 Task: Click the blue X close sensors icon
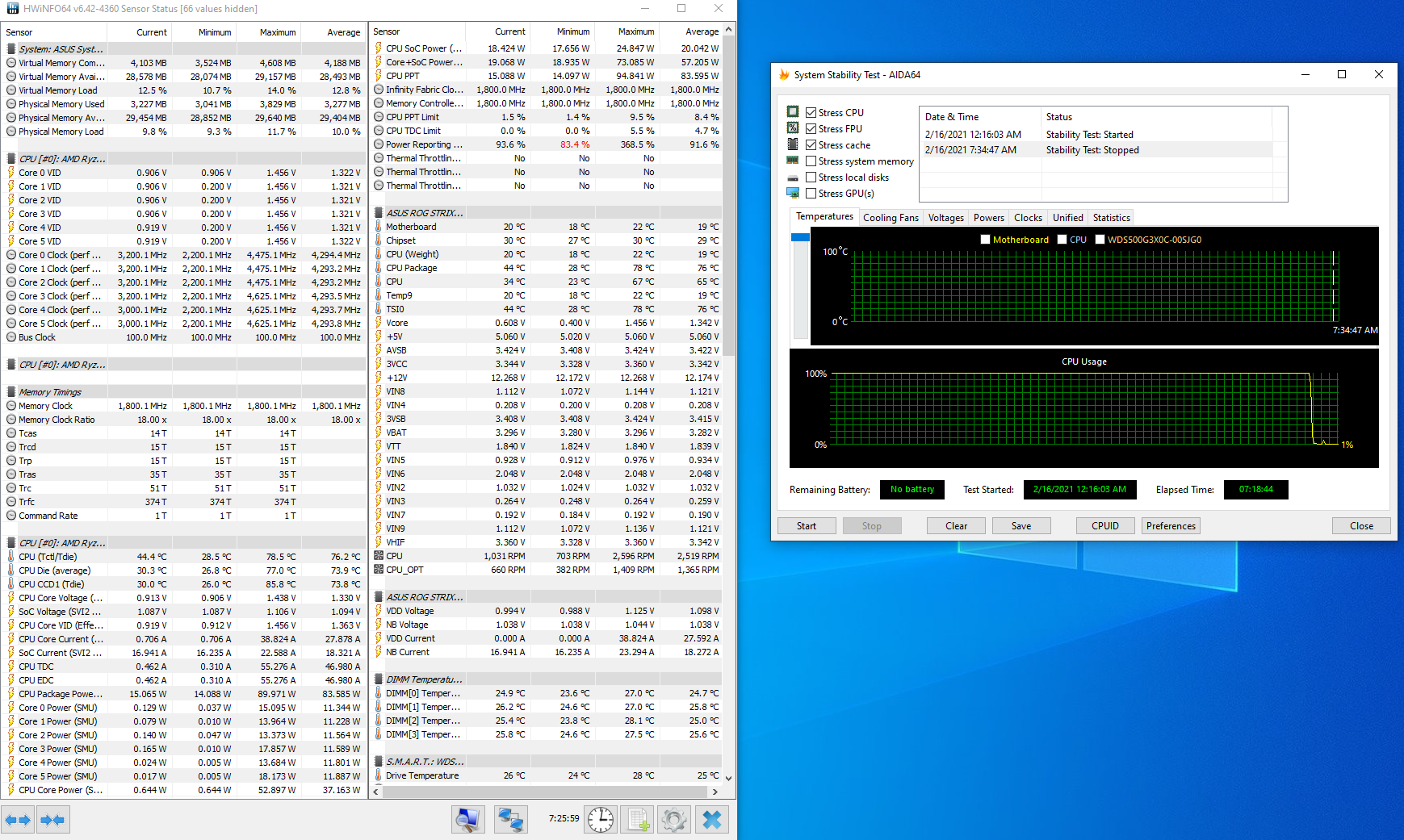712,820
